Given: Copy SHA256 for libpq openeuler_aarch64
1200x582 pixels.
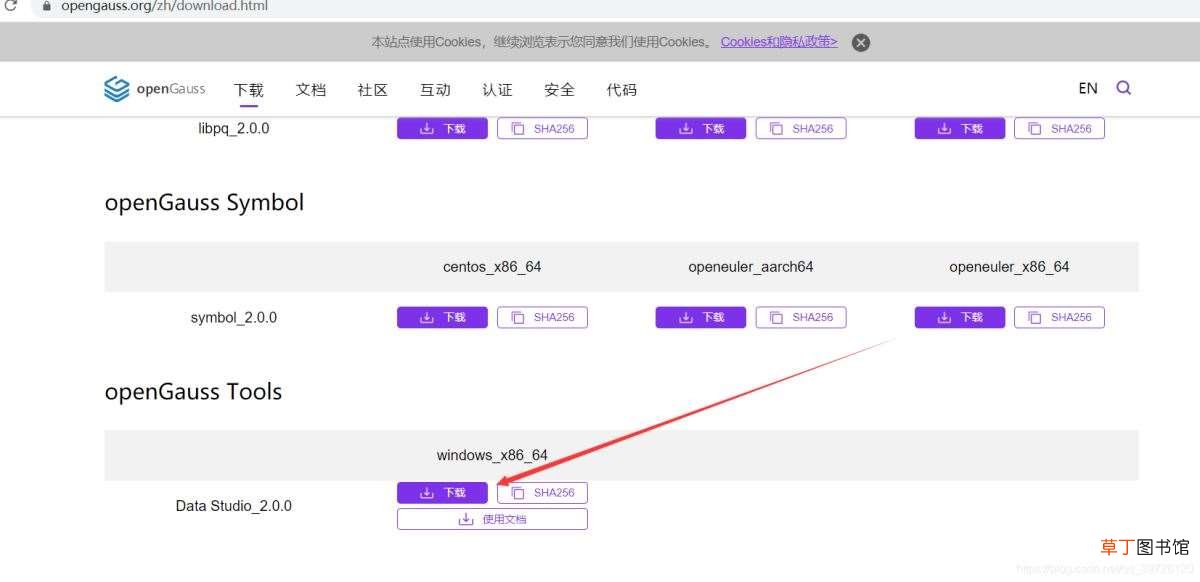Looking at the screenshot, I should [x=801, y=129].
